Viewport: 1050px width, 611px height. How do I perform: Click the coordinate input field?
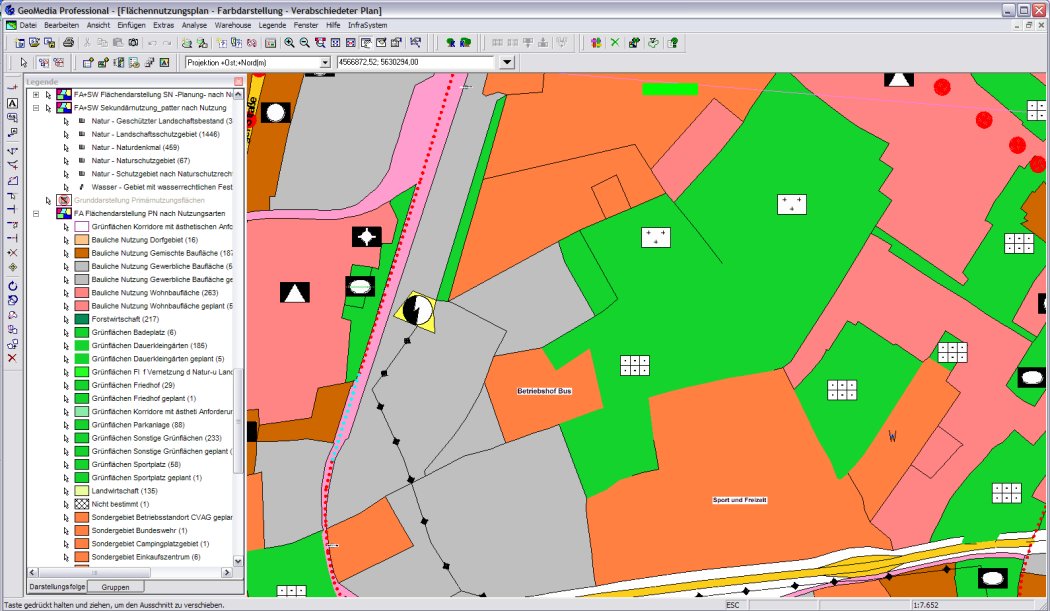point(415,62)
